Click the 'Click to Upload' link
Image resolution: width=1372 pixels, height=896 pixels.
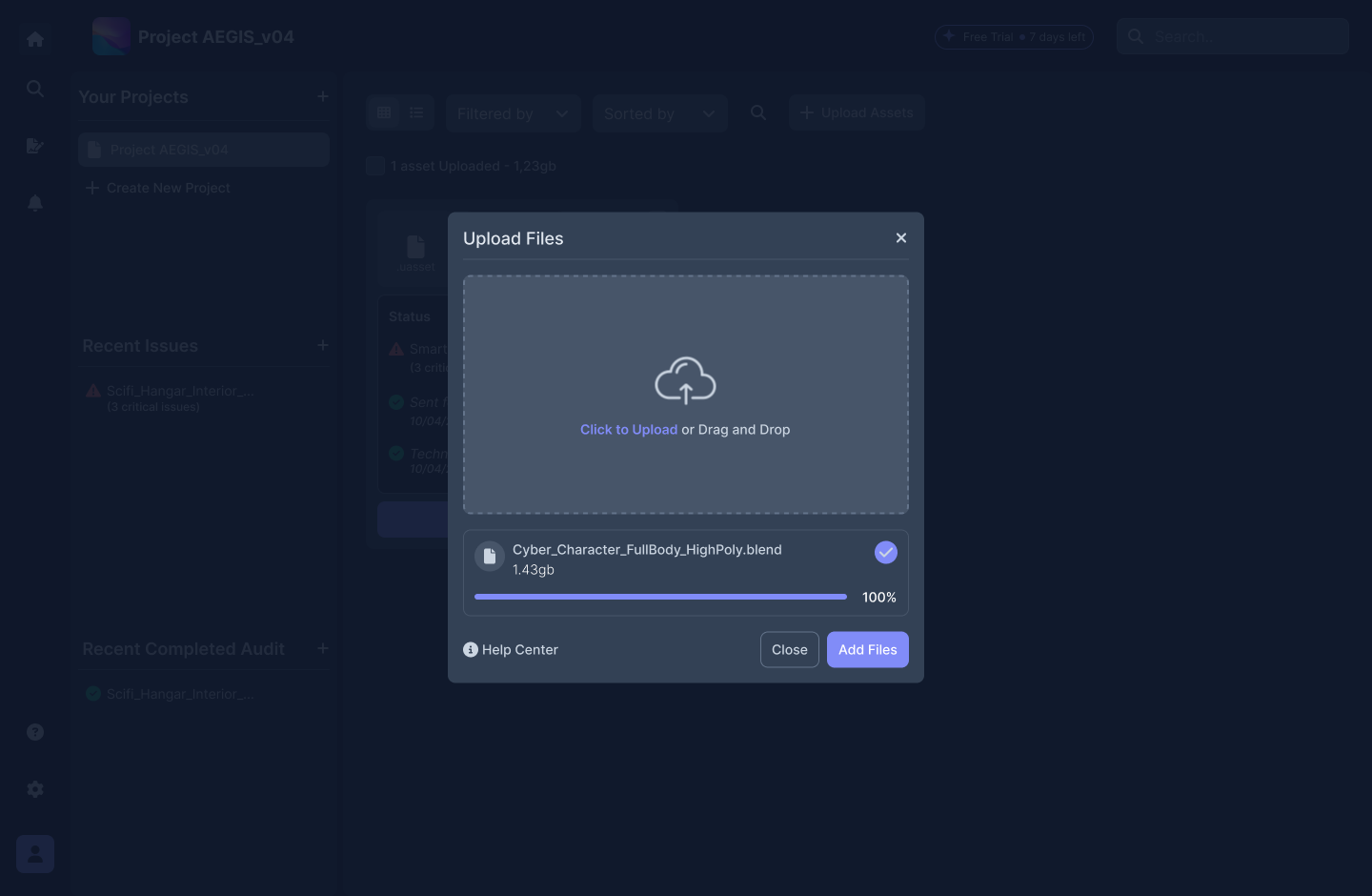[x=629, y=430]
